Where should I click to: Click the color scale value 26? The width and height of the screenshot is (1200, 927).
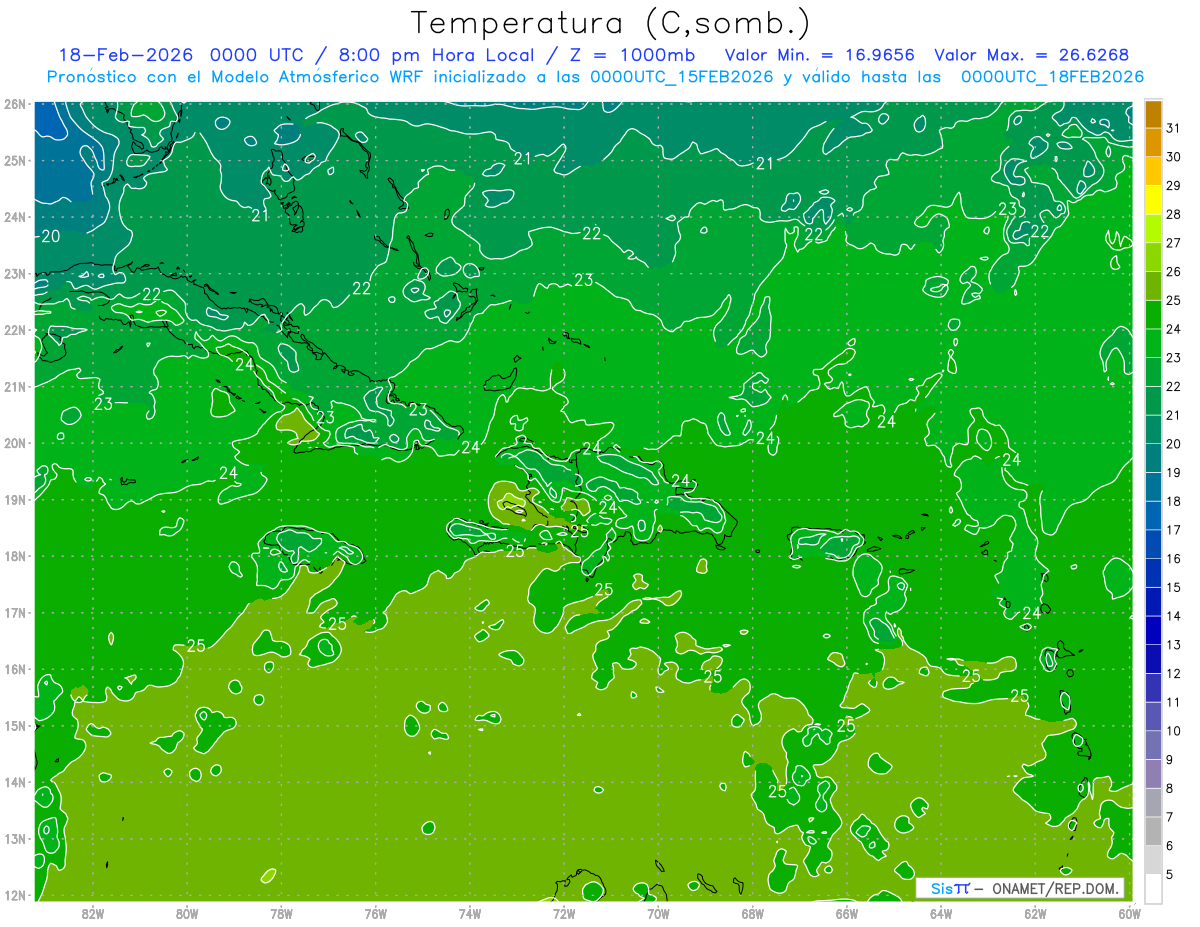coord(1174,271)
